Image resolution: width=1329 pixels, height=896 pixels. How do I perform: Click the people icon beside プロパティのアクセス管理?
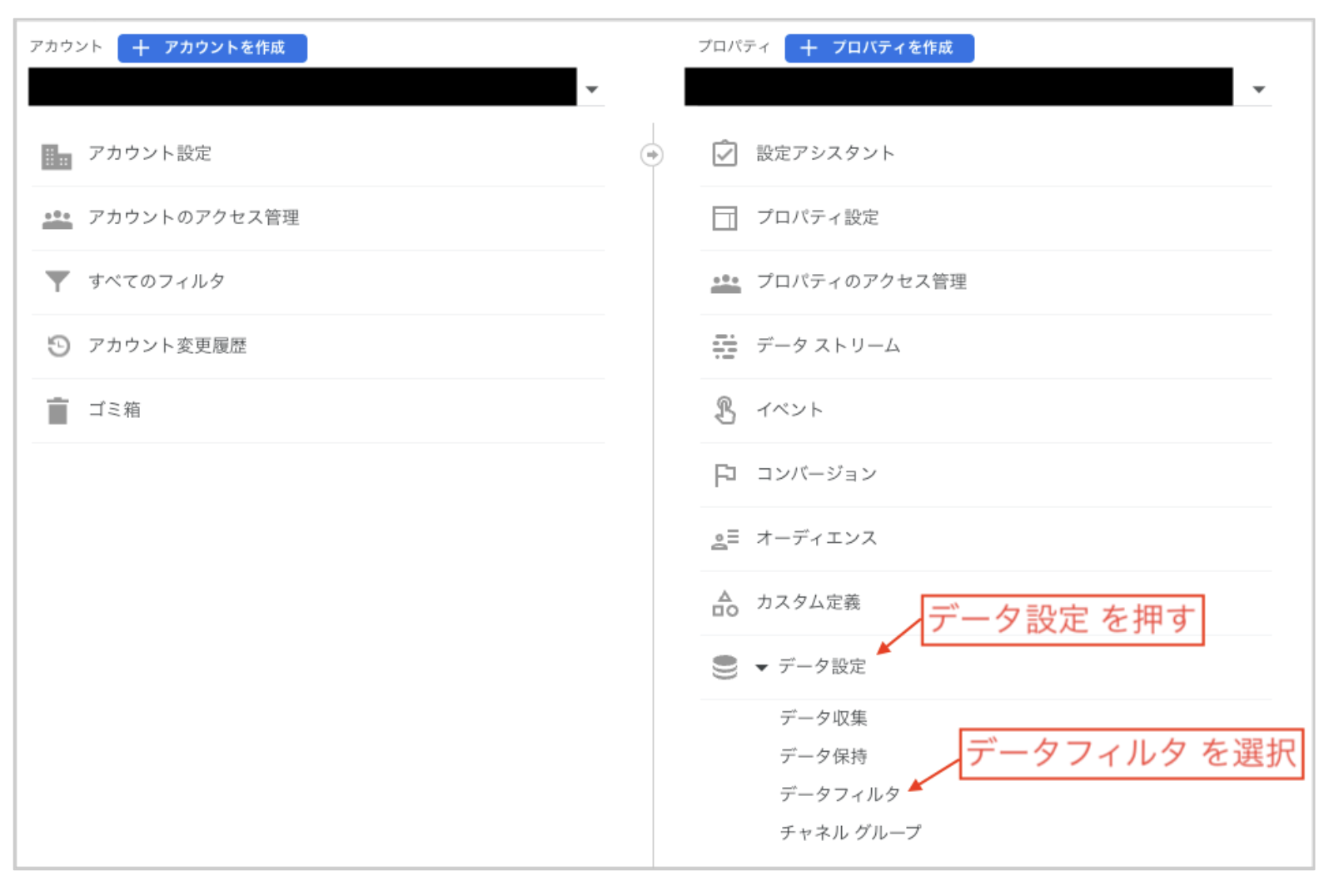coord(725,283)
